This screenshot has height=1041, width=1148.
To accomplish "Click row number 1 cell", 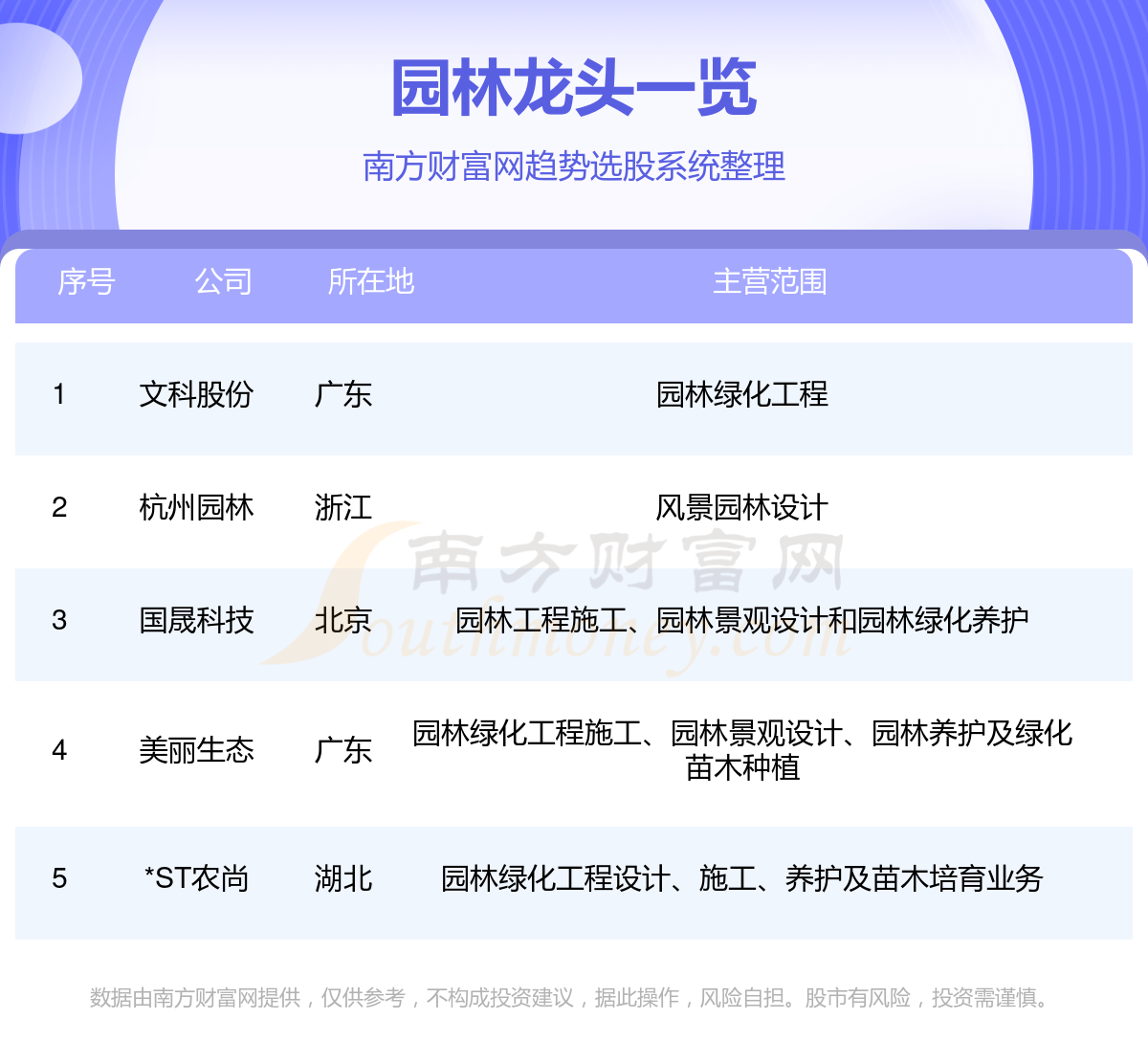I will coord(59,394).
